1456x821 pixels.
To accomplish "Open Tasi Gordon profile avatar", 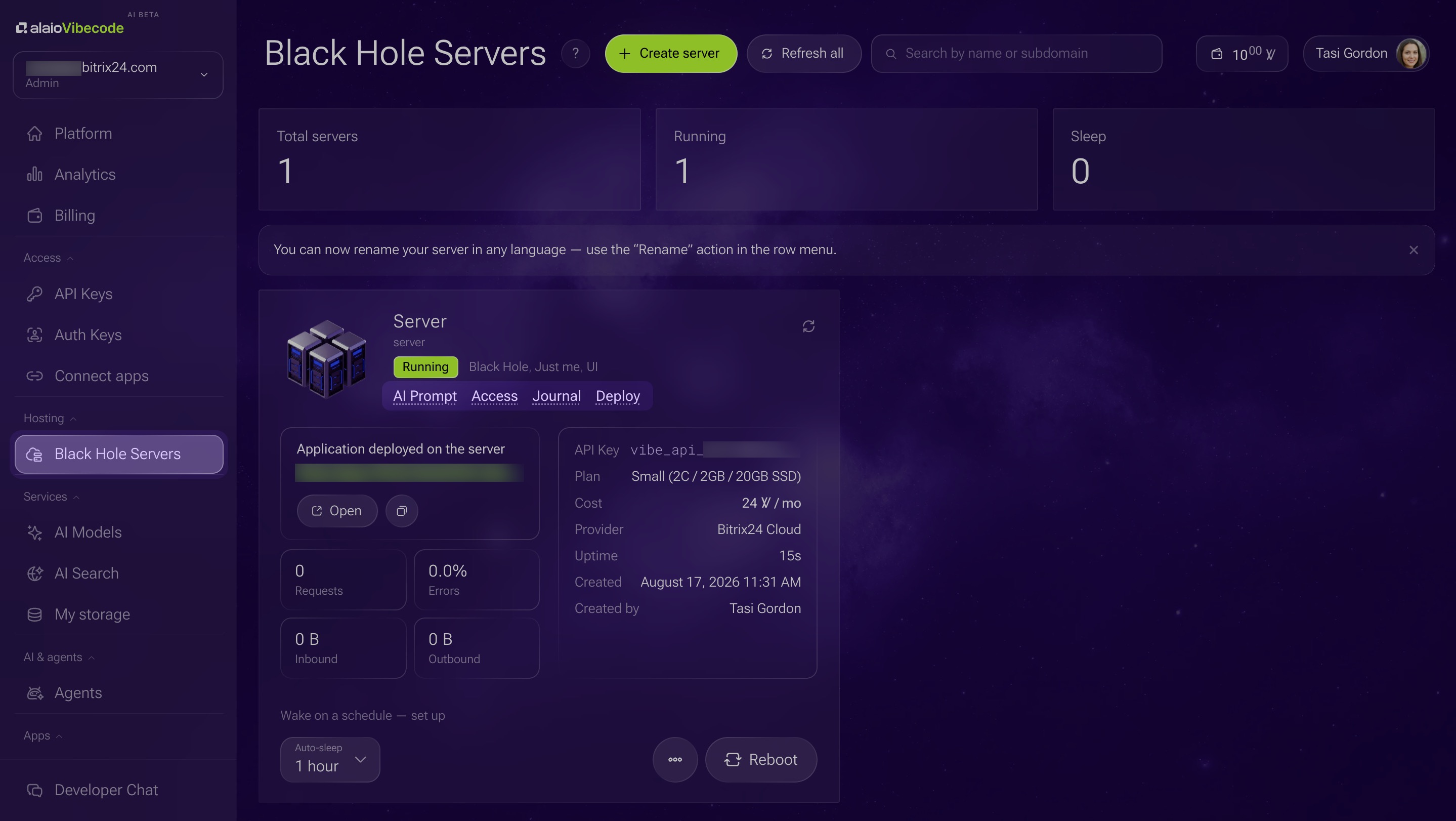I will [x=1411, y=54].
